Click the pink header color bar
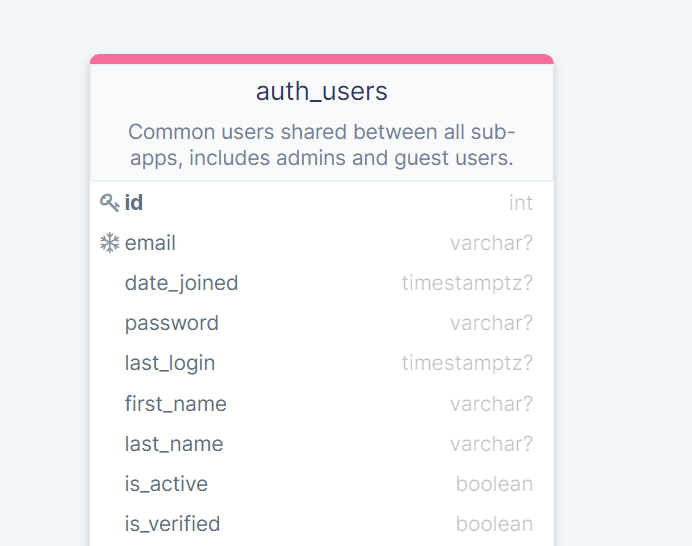 [322, 59]
